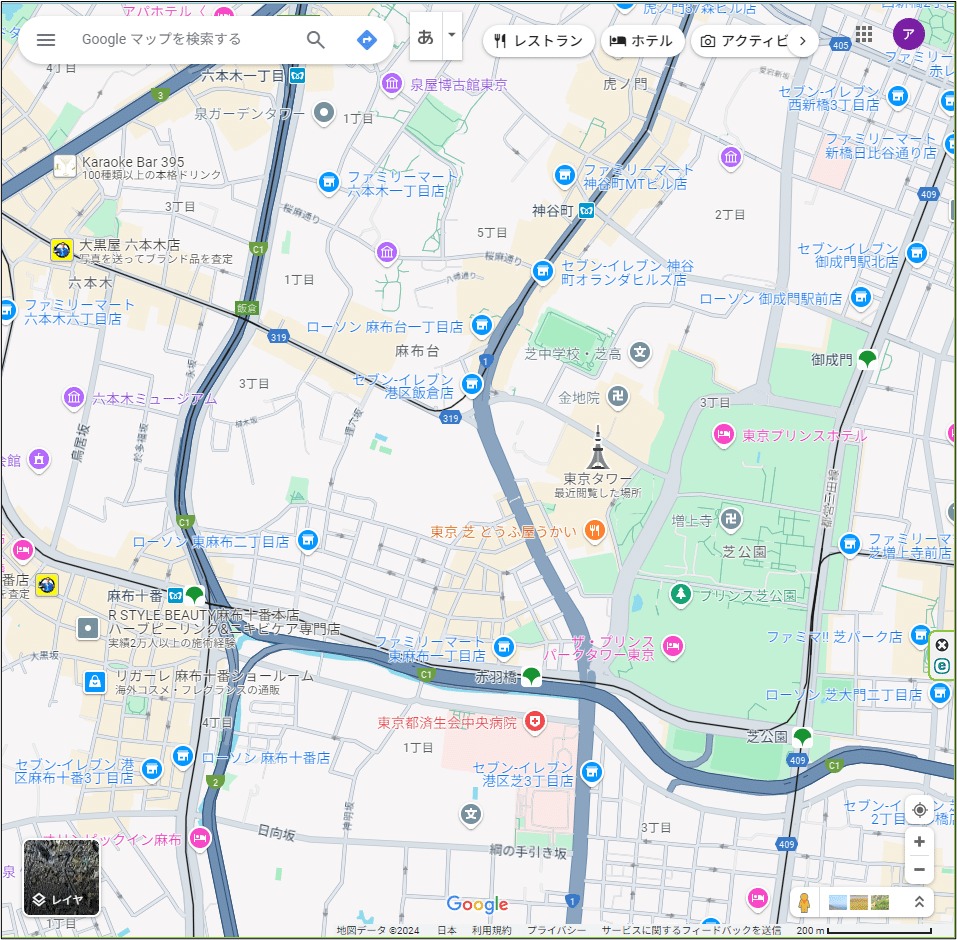Click the ローソン 御成門駅前店 store pin
Image resolution: width=957 pixels, height=940 pixels.
click(x=861, y=298)
